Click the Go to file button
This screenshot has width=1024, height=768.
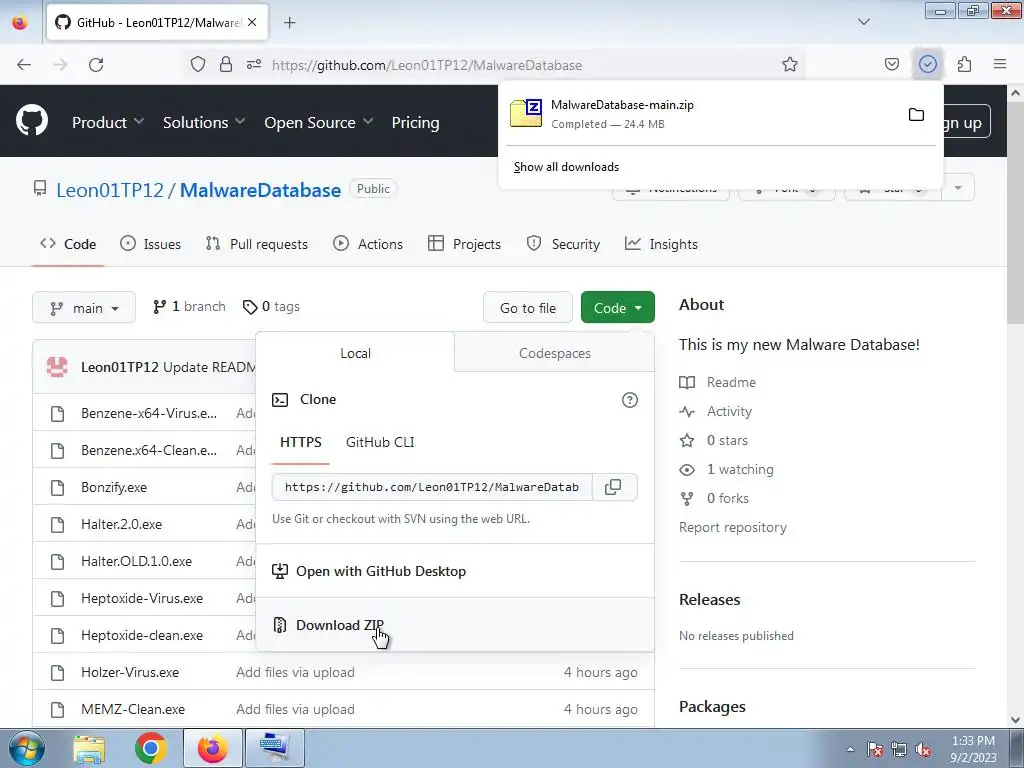(528, 308)
